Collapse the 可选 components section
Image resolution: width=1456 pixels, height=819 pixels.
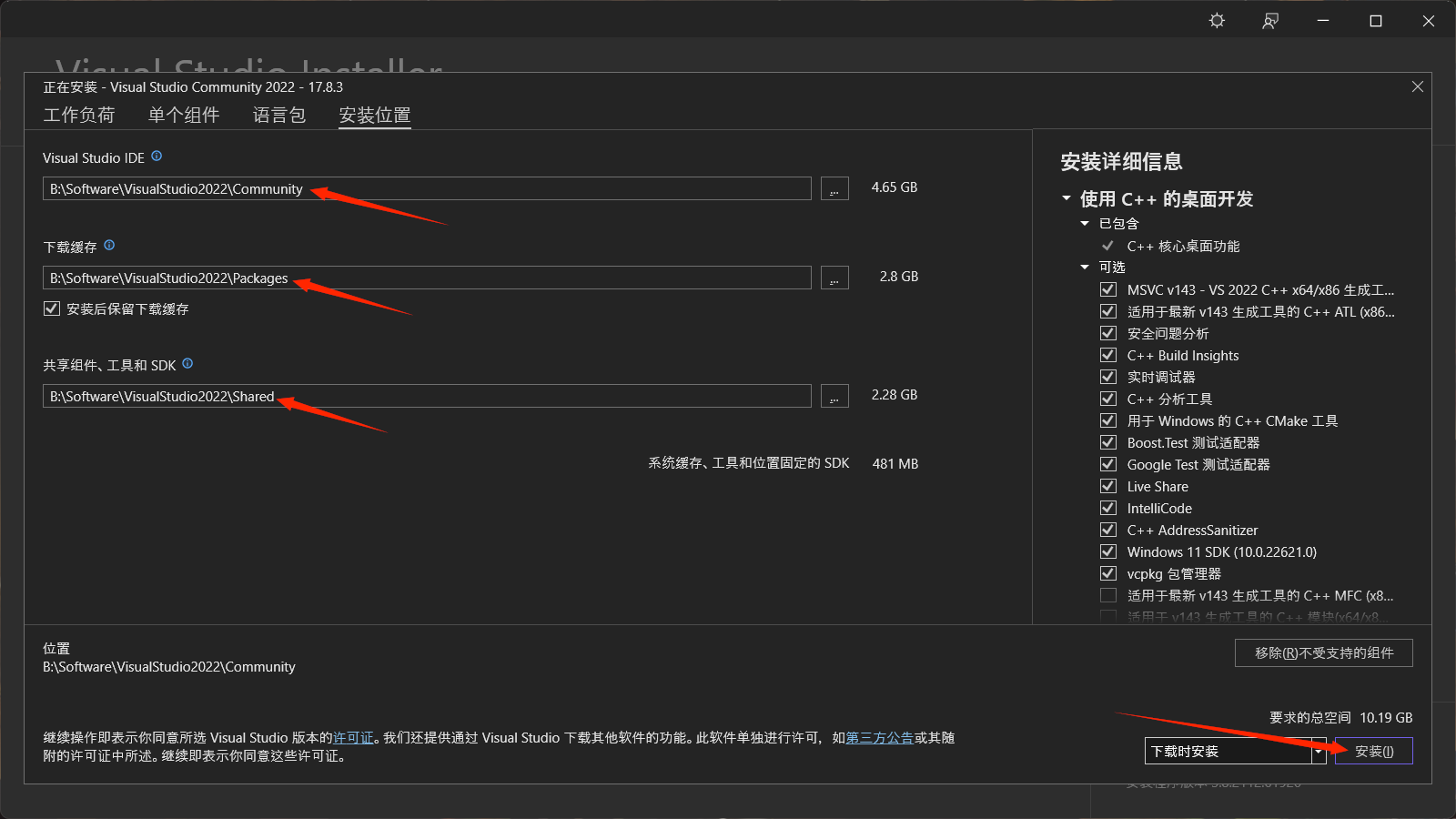click(x=1085, y=267)
